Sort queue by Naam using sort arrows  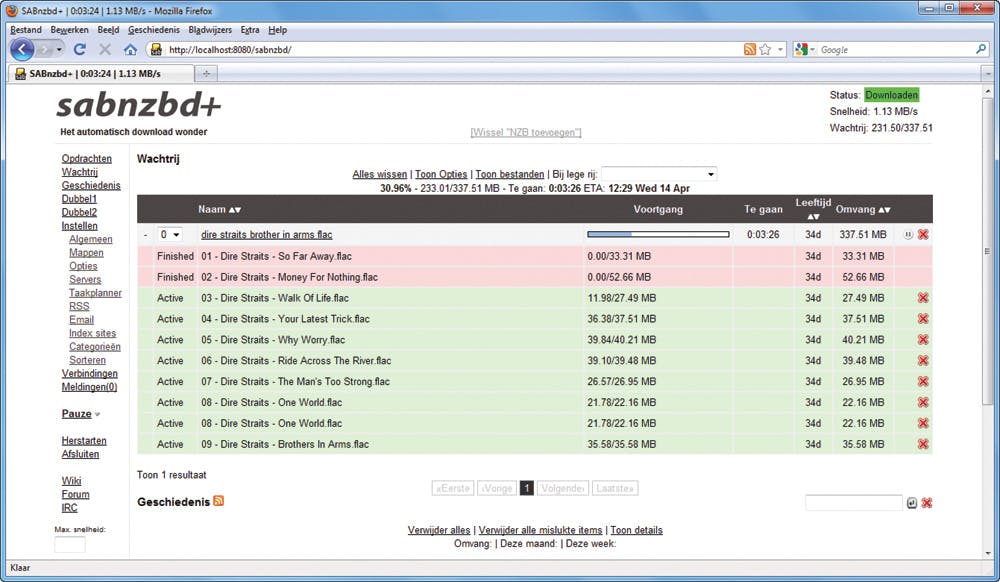pos(235,210)
